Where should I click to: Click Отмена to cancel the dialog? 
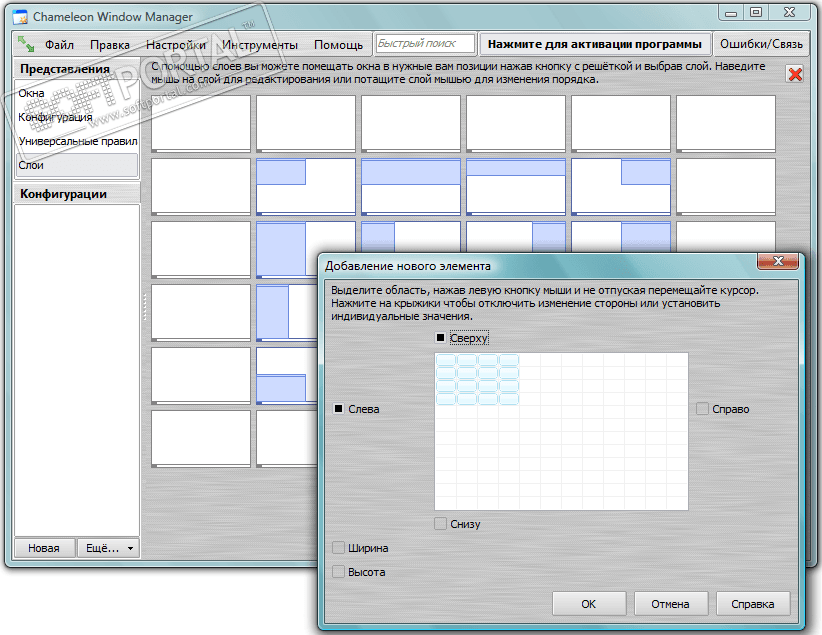(x=670, y=604)
